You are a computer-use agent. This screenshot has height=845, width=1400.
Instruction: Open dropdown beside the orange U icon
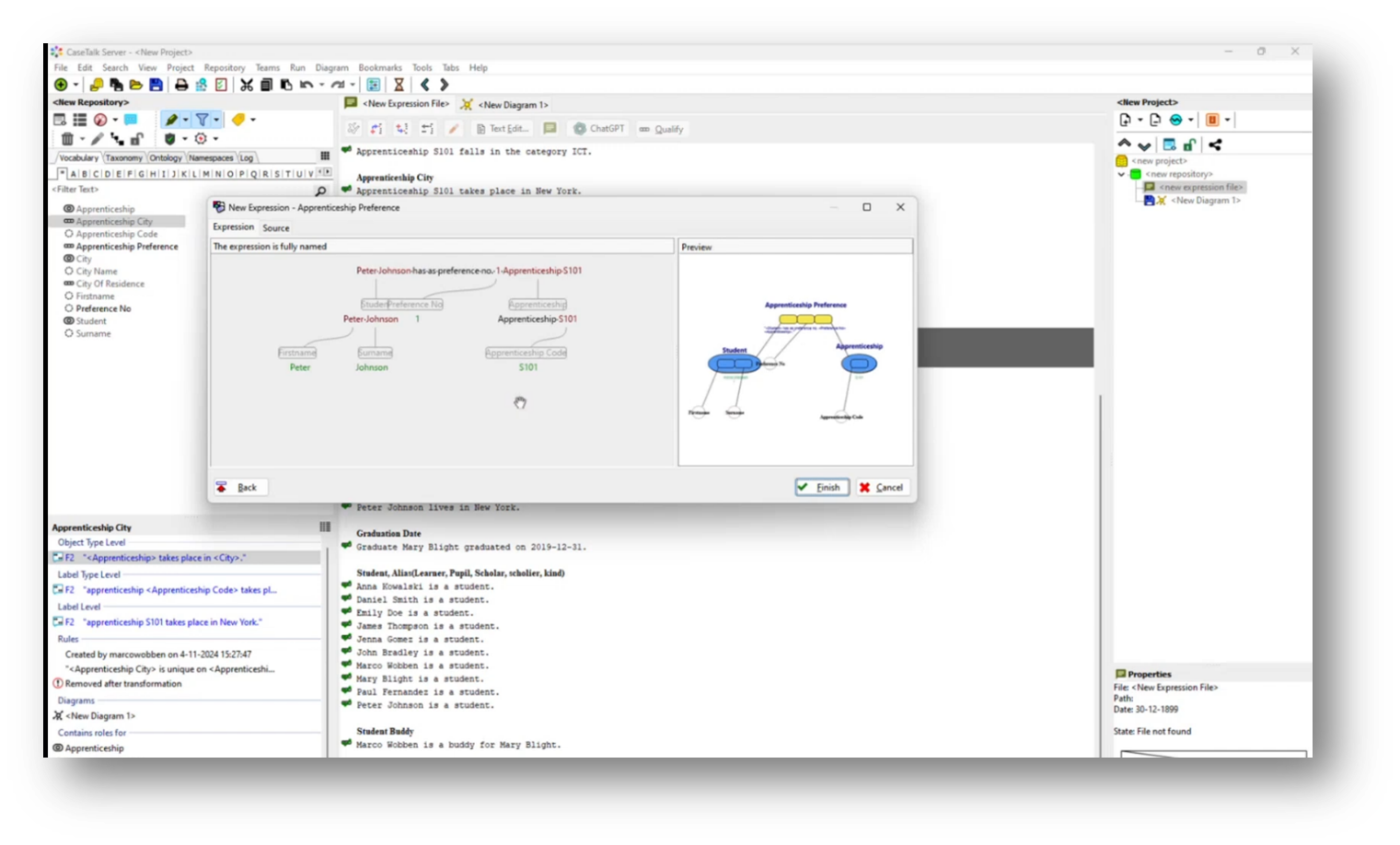click(x=1227, y=120)
